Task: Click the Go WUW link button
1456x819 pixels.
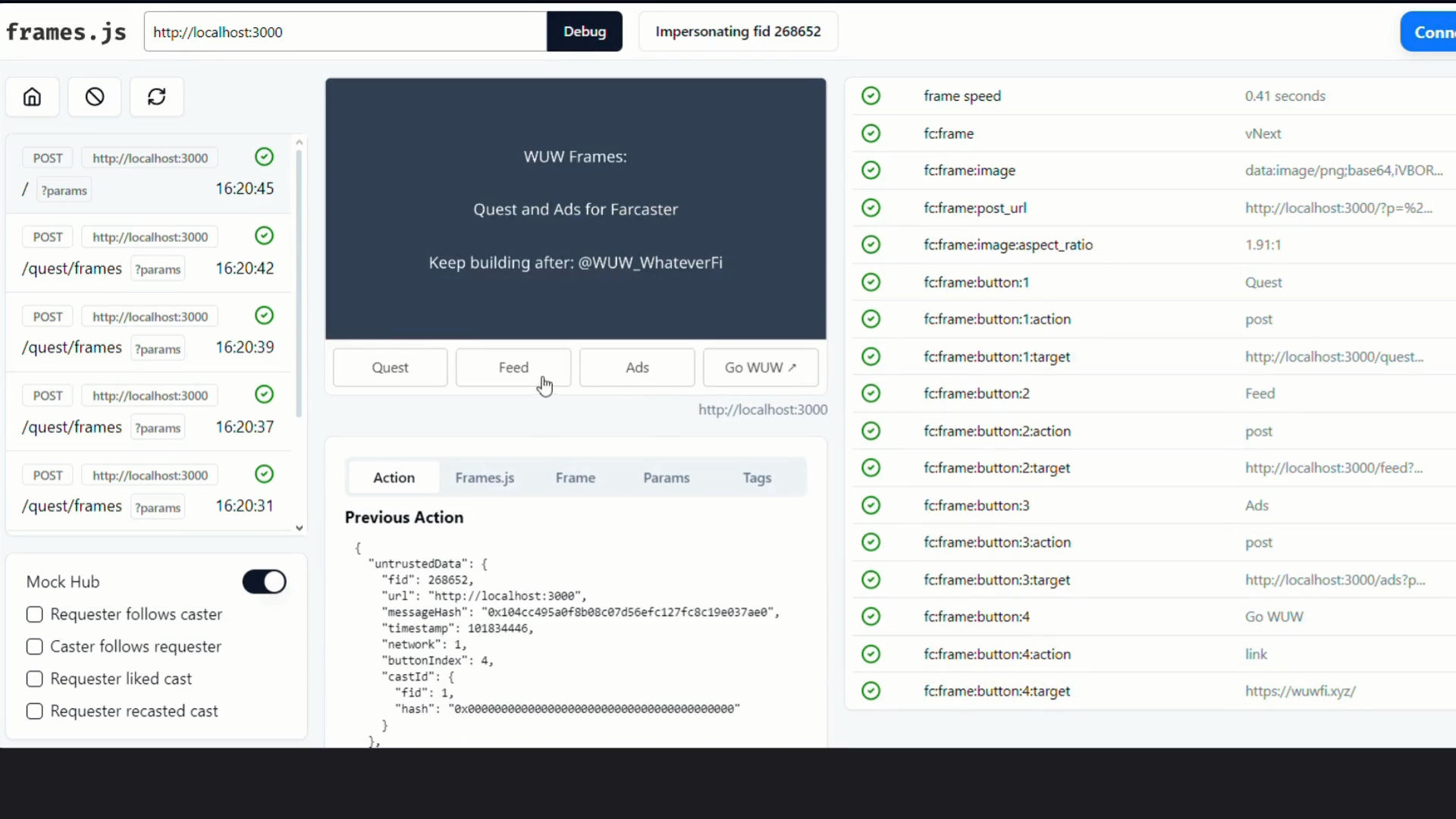Action: click(x=760, y=368)
